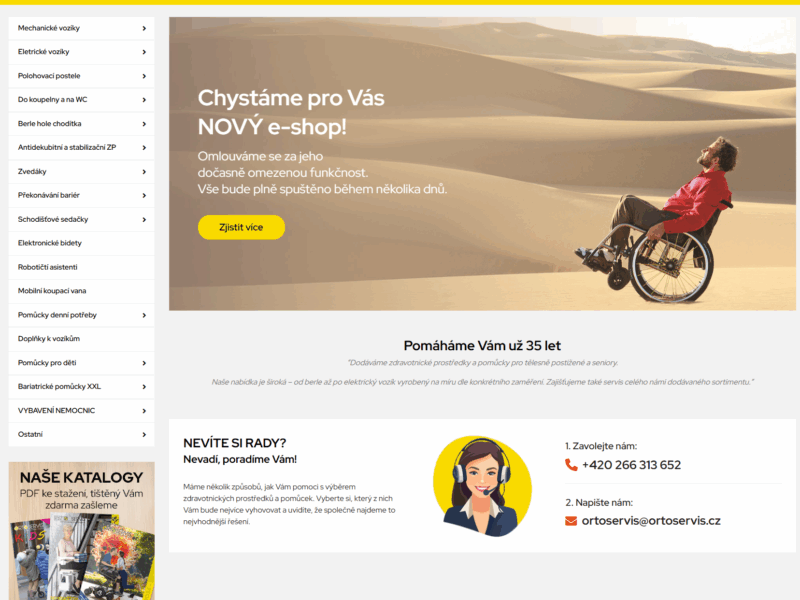Click the ortoservis@ortoservis.cz email link

(x=651, y=521)
